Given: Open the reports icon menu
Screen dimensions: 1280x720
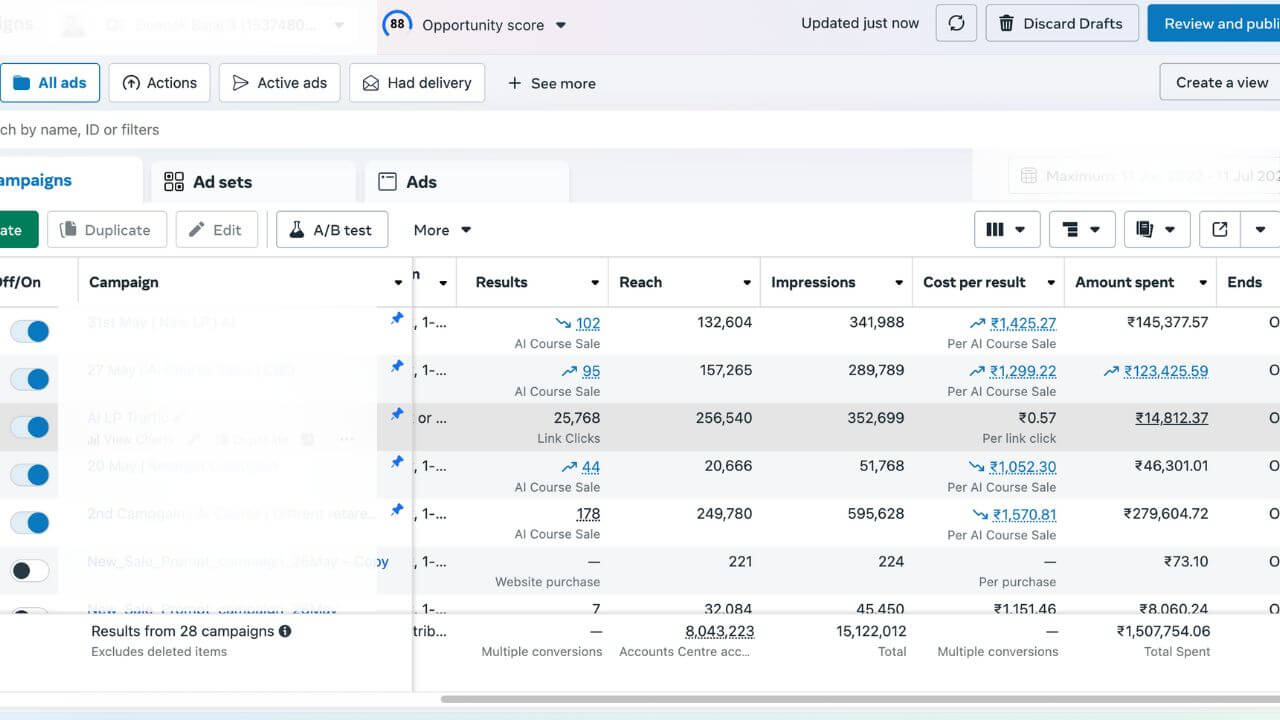Looking at the screenshot, I should coord(1156,230).
